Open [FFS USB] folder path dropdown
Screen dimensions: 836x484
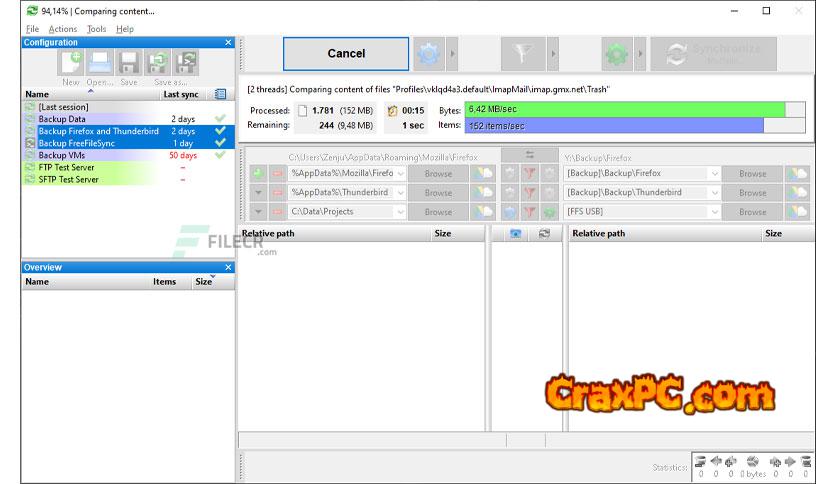(714, 212)
